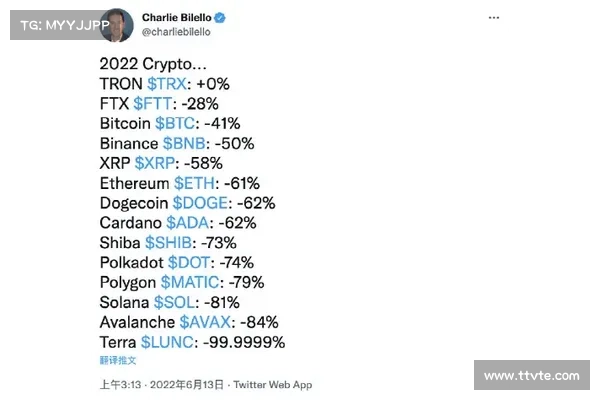Open the $ETH cashtag
Image resolution: width=600 pixels, height=400 pixels.
click(x=194, y=183)
